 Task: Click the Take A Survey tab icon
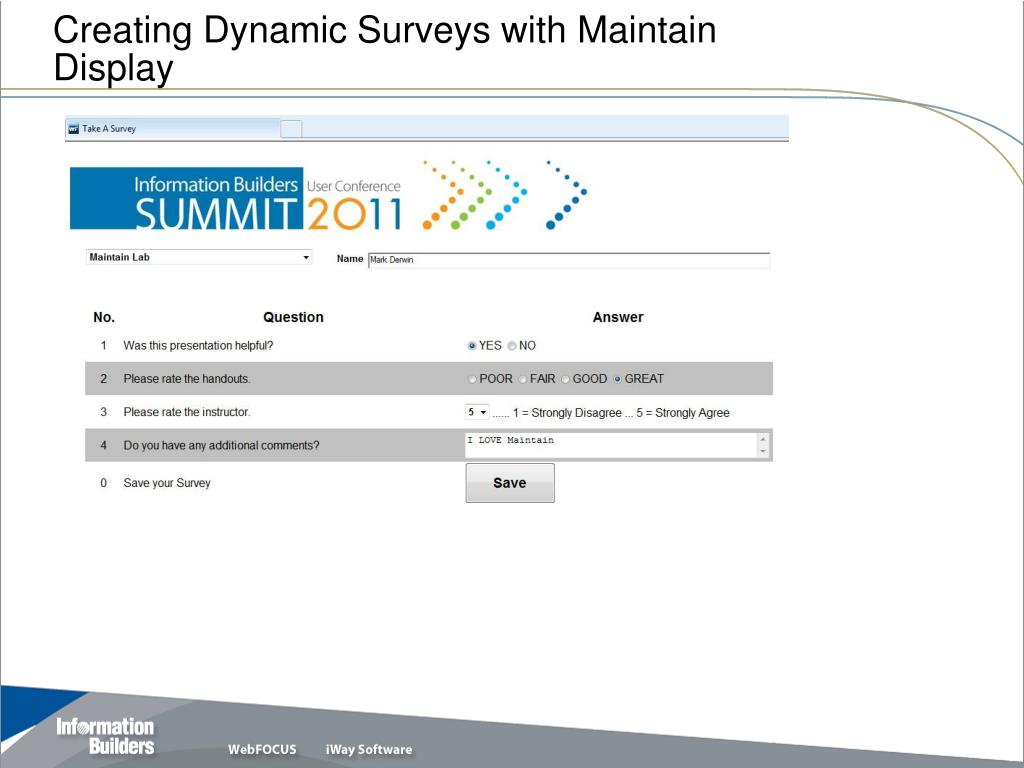pos(73,129)
